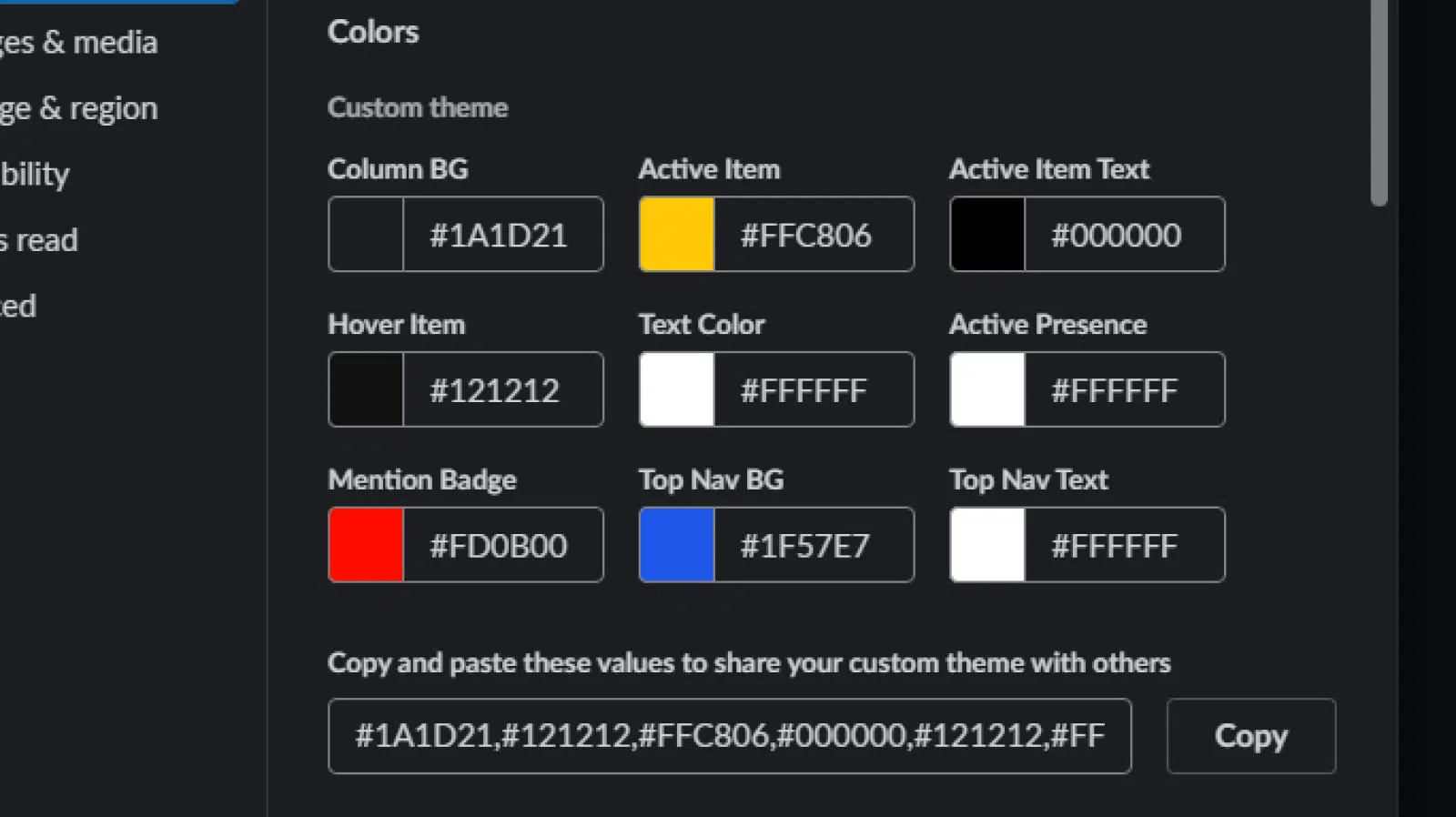The height and width of the screenshot is (817, 1456).
Task: Click the white Text Color swatch
Action: 675,389
